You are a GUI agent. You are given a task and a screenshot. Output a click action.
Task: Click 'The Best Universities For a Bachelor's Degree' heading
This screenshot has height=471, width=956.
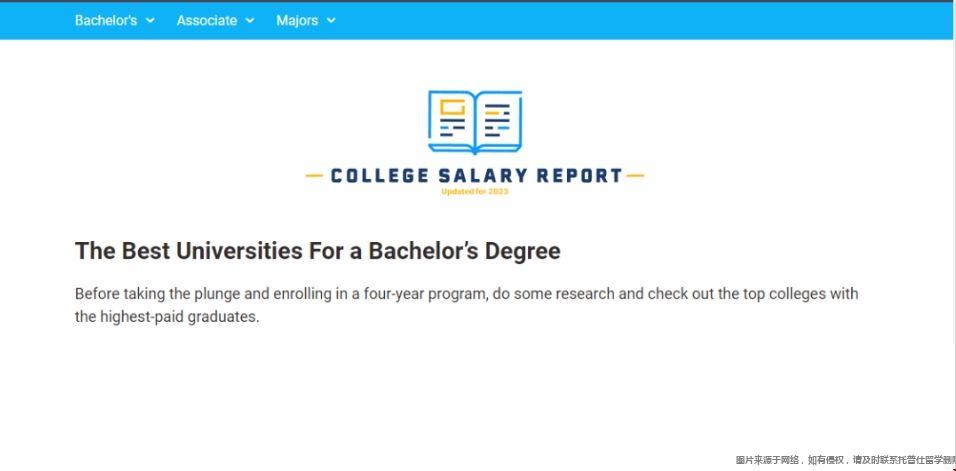point(318,251)
